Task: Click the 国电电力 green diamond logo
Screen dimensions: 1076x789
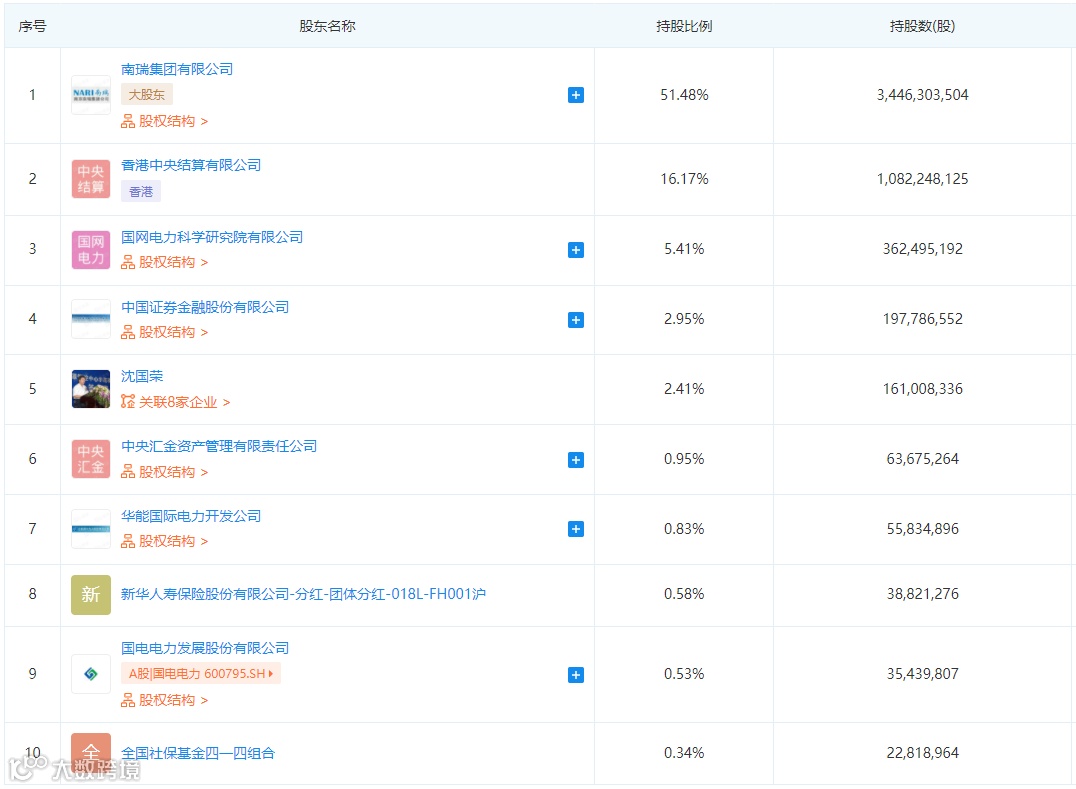Action: [91, 674]
